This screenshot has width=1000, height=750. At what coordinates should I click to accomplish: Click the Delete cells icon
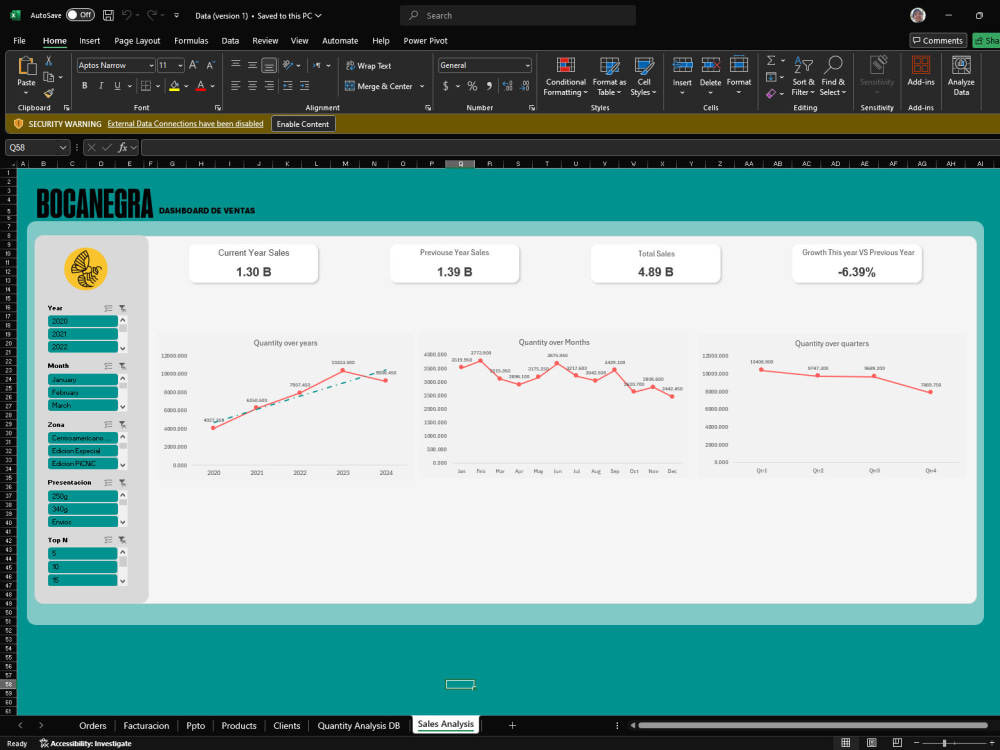click(x=710, y=65)
